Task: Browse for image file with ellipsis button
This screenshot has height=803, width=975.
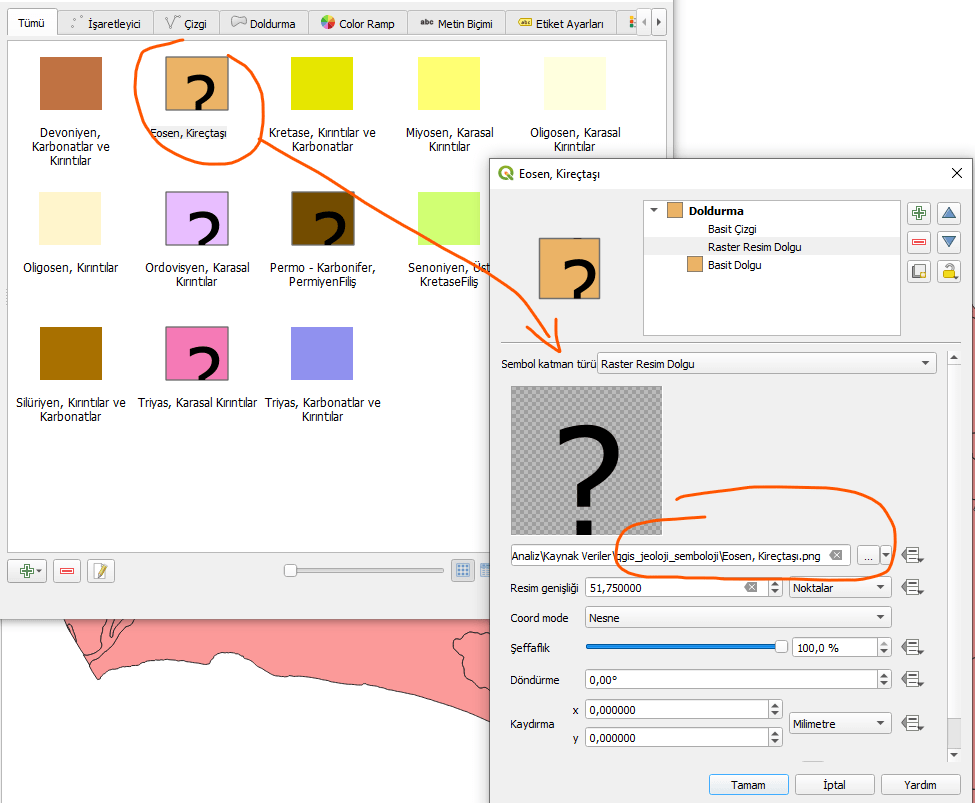Action: (x=867, y=555)
